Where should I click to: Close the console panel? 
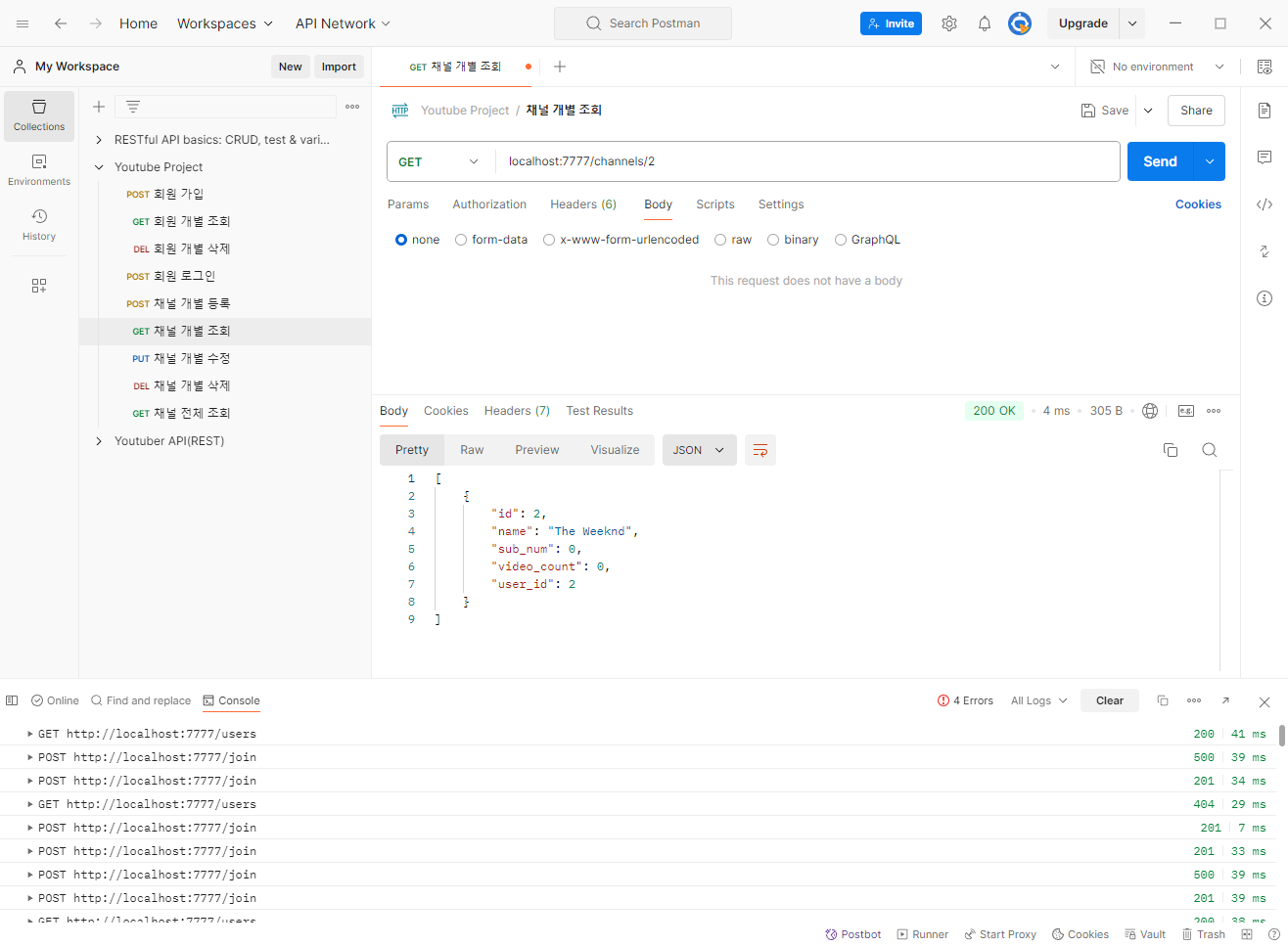pyautogui.click(x=1265, y=701)
